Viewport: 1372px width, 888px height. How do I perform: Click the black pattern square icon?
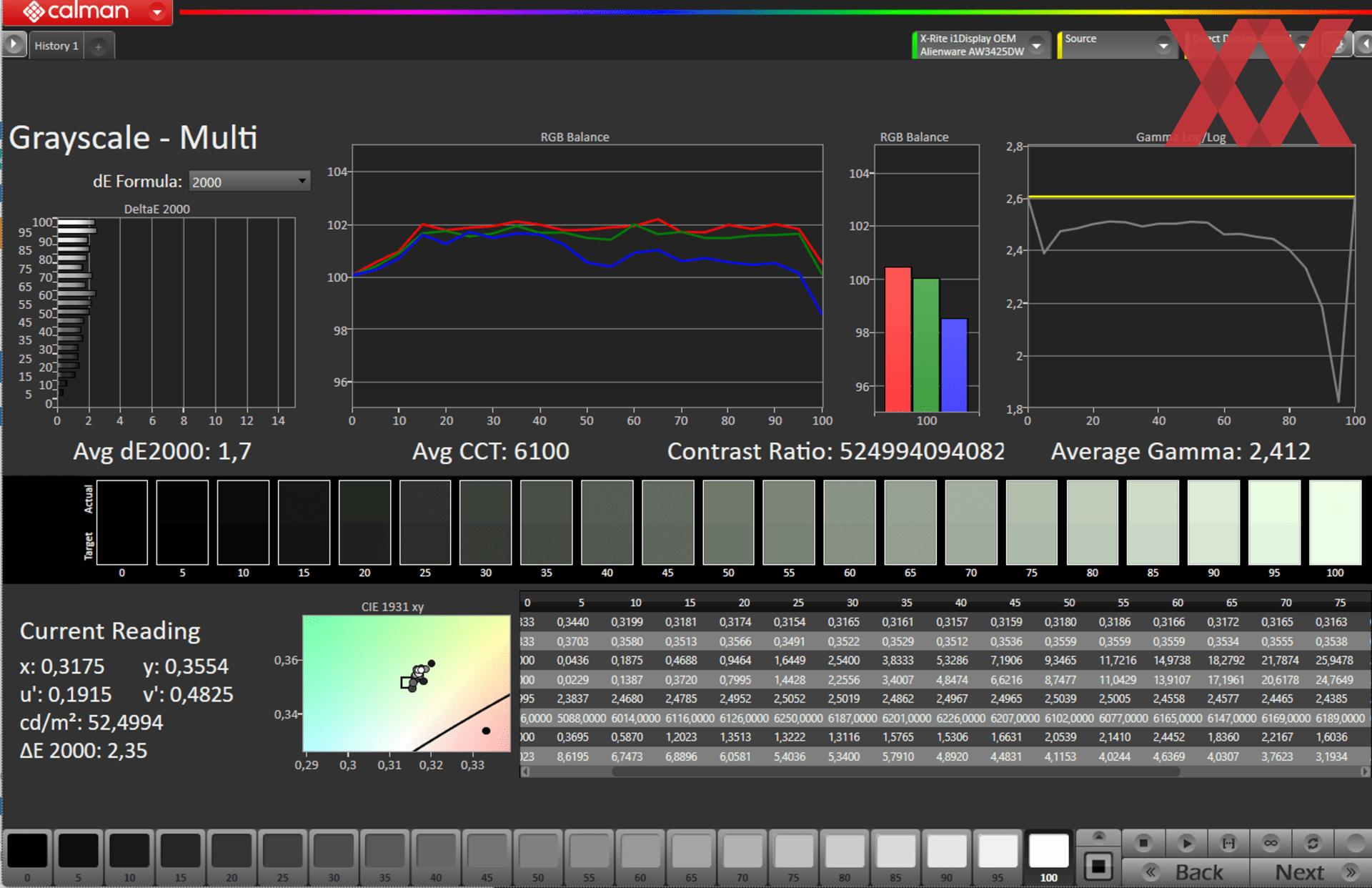point(1099,867)
